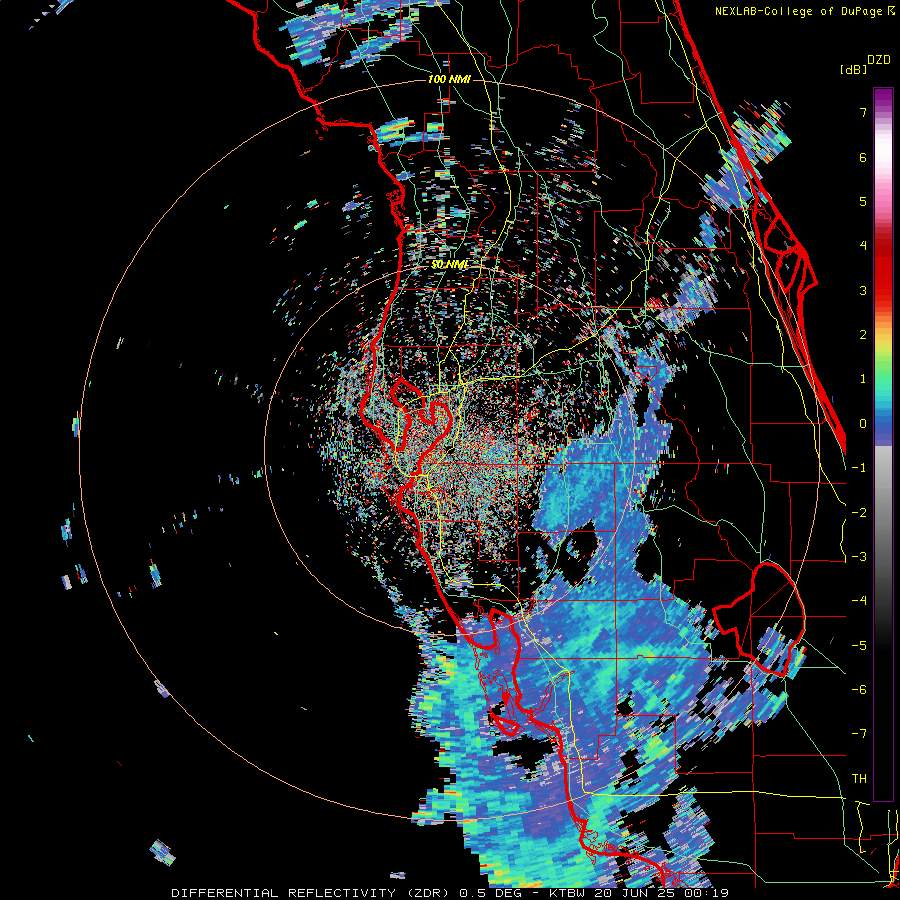Select the 3 tick label on color scale
Image resolution: width=900 pixels, height=900 pixels.
click(863, 290)
